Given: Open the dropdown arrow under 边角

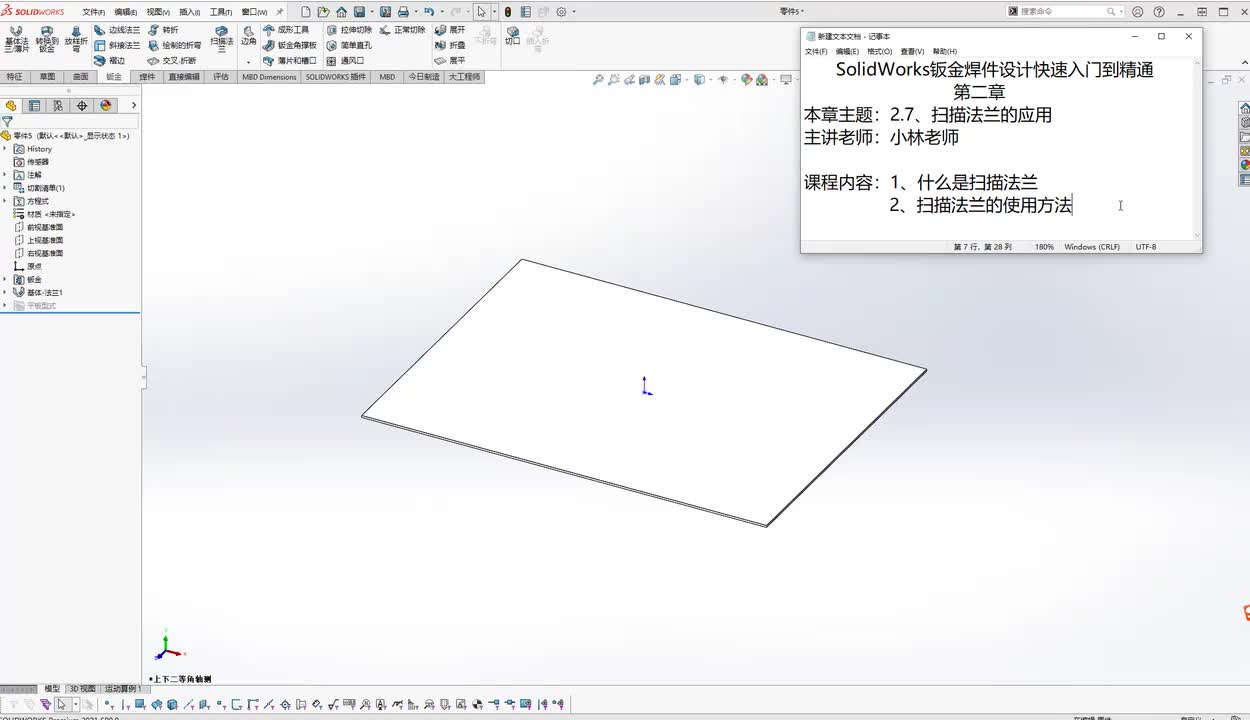Looking at the screenshot, I should click(x=248, y=61).
